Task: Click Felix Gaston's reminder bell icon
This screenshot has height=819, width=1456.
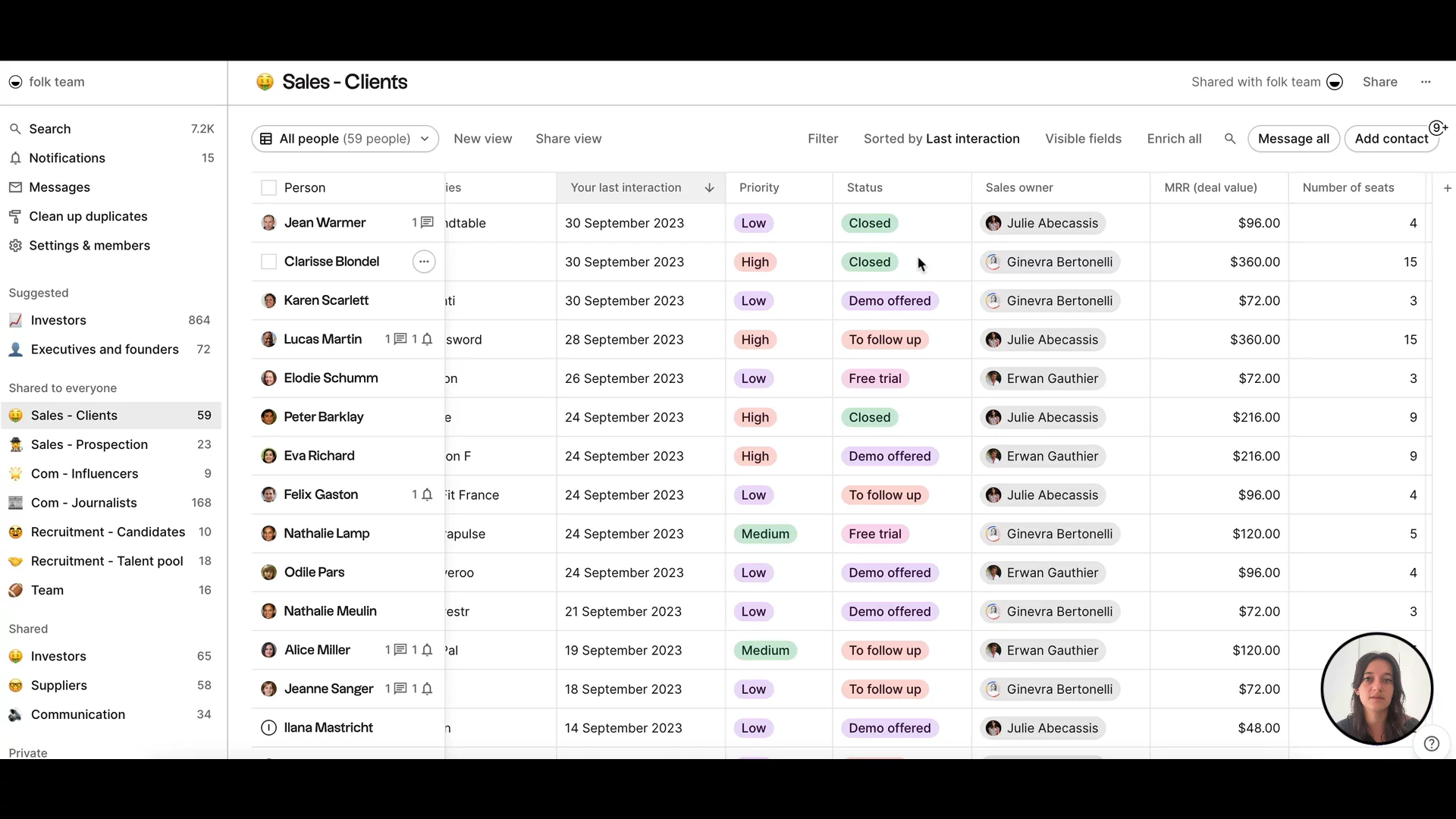Action: point(427,494)
